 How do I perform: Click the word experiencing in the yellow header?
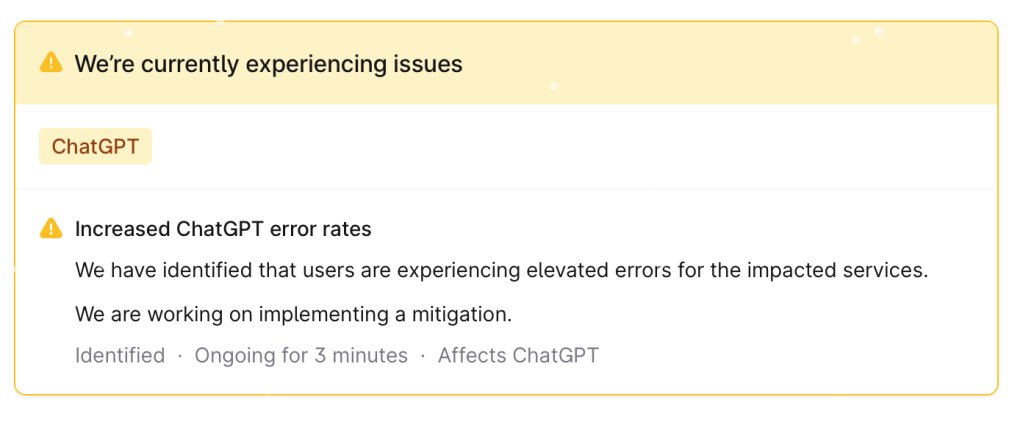[x=304, y=64]
